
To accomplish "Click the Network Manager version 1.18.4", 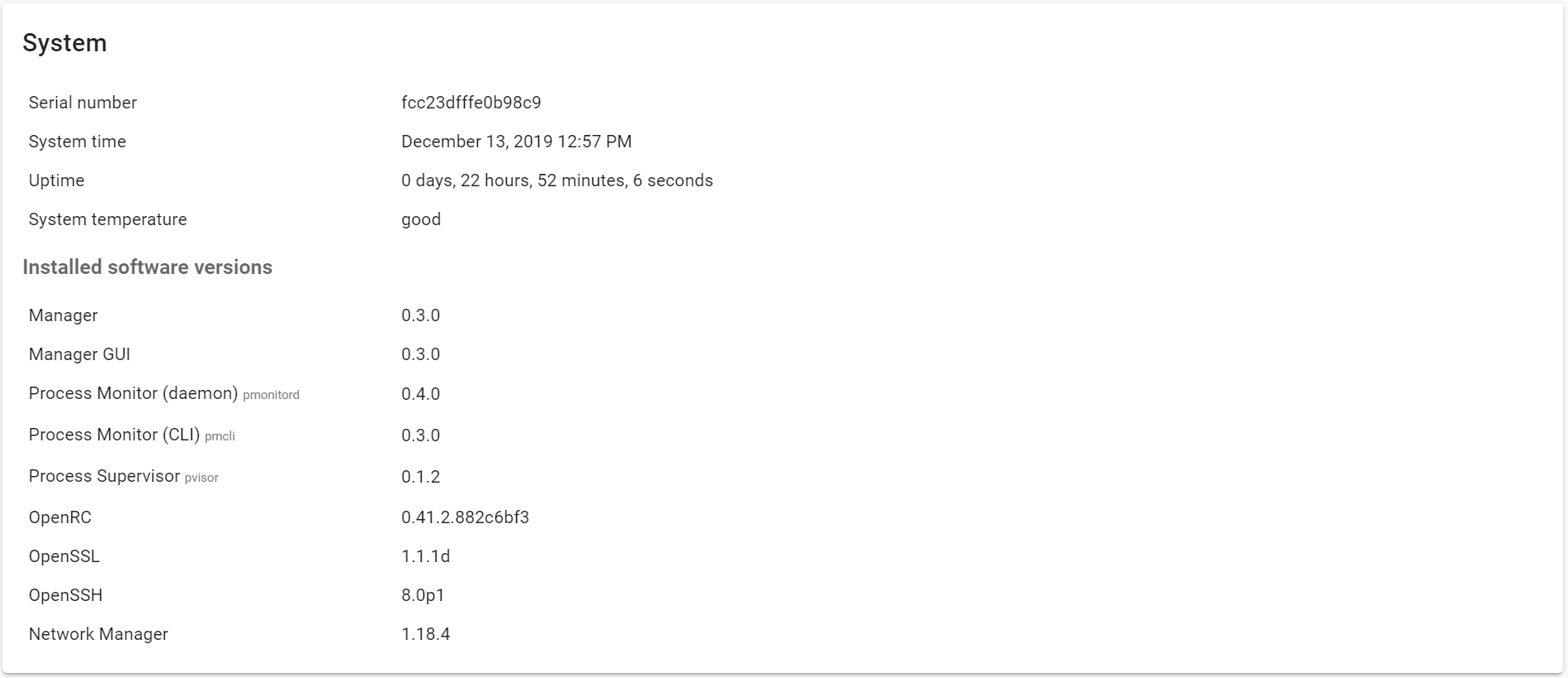I will (x=426, y=634).
